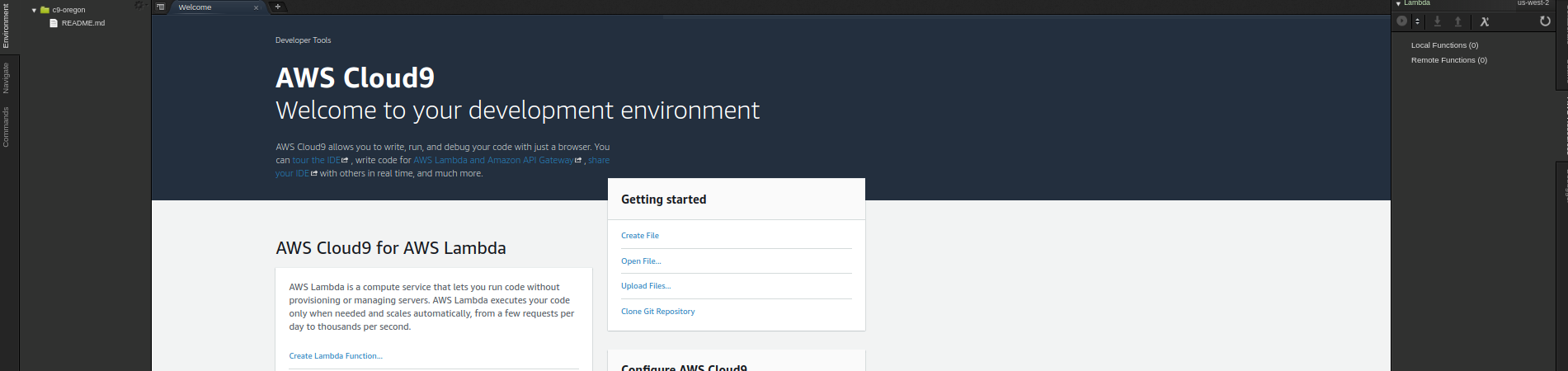Click the create Lambda function lambda icon
Viewport: 1568px width, 371px height.
(x=1484, y=21)
